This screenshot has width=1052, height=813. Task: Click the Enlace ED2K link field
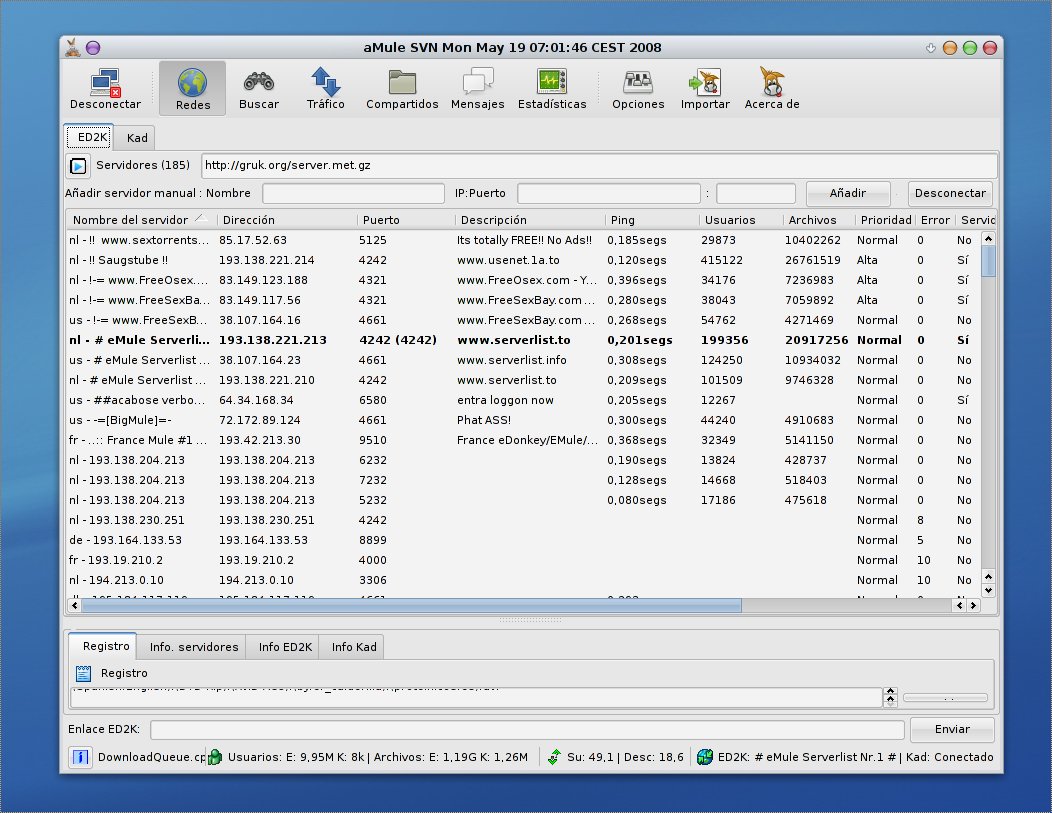pyautogui.click(x=527, y=729)
